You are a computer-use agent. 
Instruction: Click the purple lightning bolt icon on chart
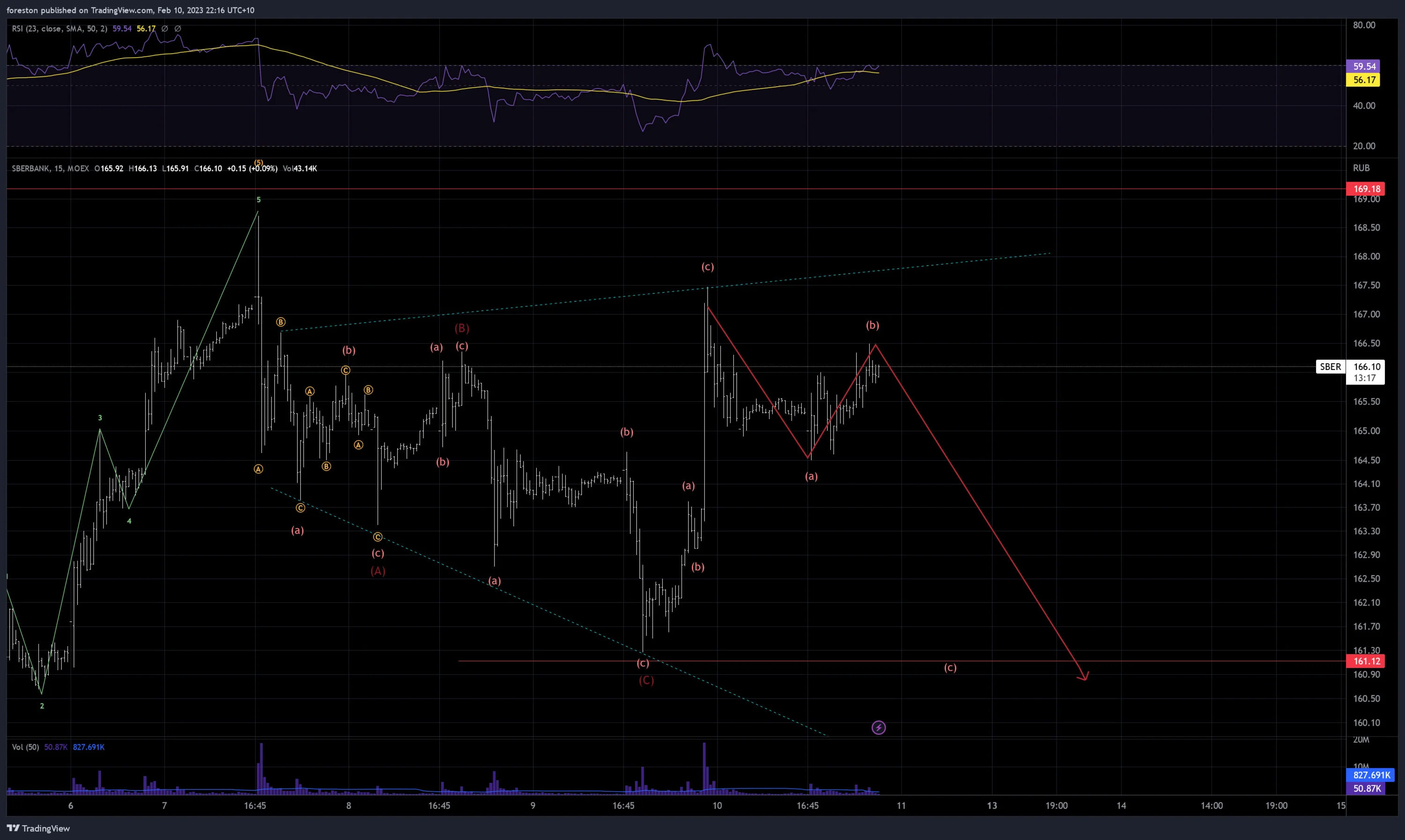(x=878, y=727)
